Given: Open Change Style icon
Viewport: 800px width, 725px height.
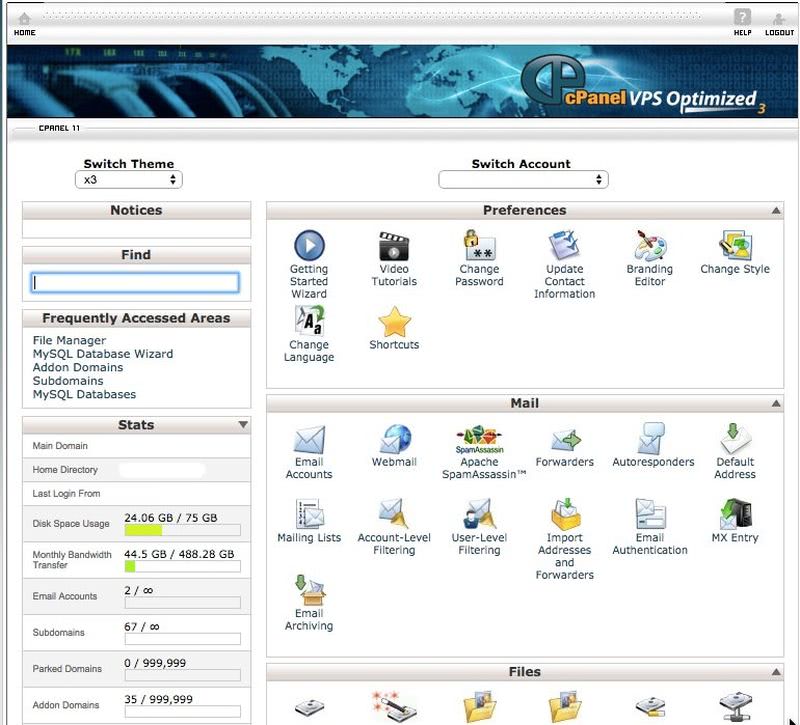Looking at the screenshot, I should pyautogui.click(x=735, y=245).
